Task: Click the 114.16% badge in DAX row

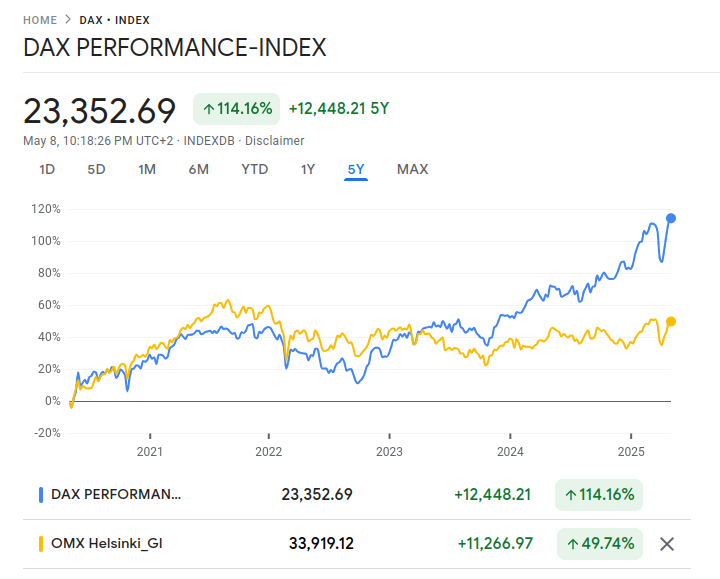Action: click(x=599, y=494)
